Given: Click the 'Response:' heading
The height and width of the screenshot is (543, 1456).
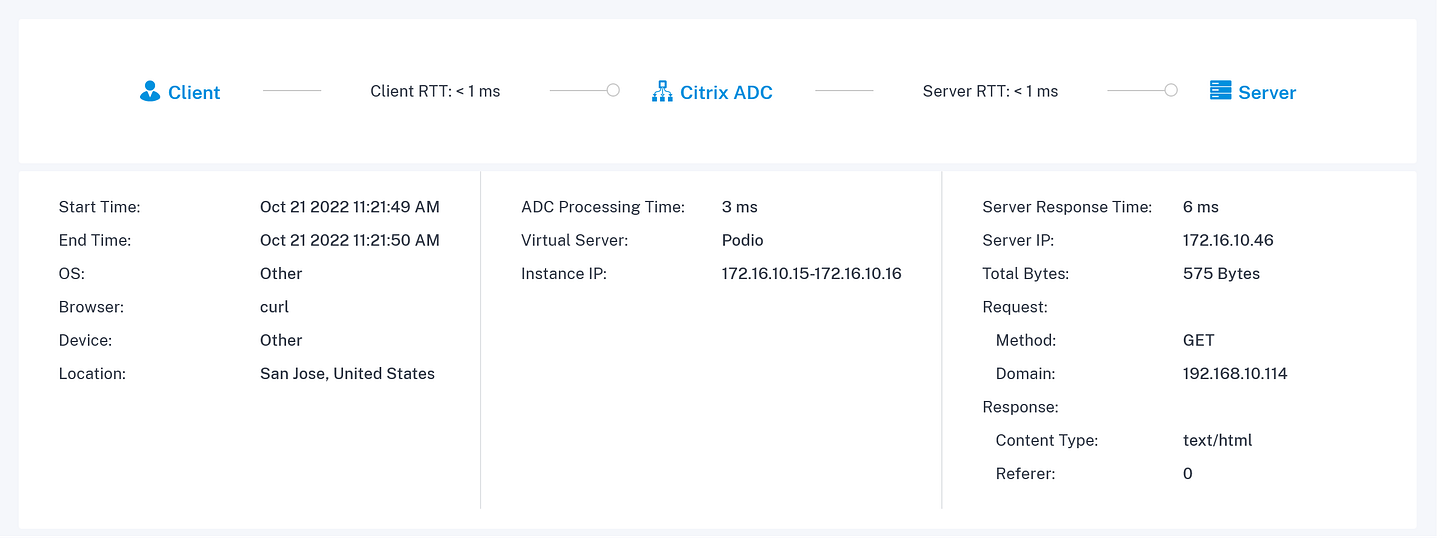Looking at the screenshot, I should [1021, 407].
